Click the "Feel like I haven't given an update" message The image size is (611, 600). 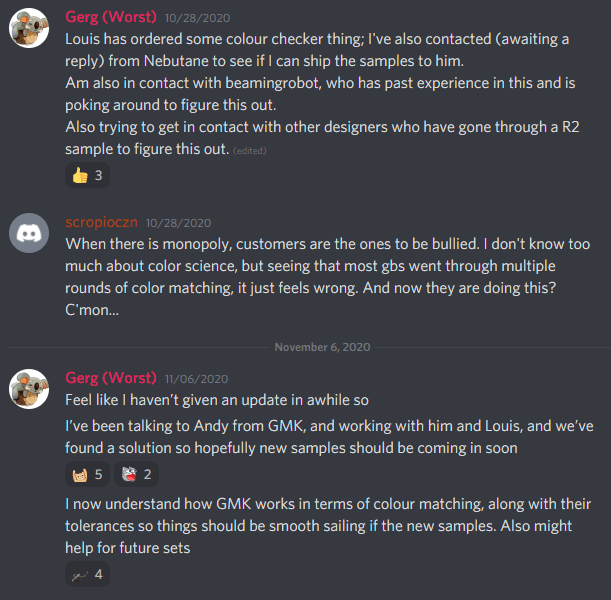pyautogui.click(x=217, y=399)
